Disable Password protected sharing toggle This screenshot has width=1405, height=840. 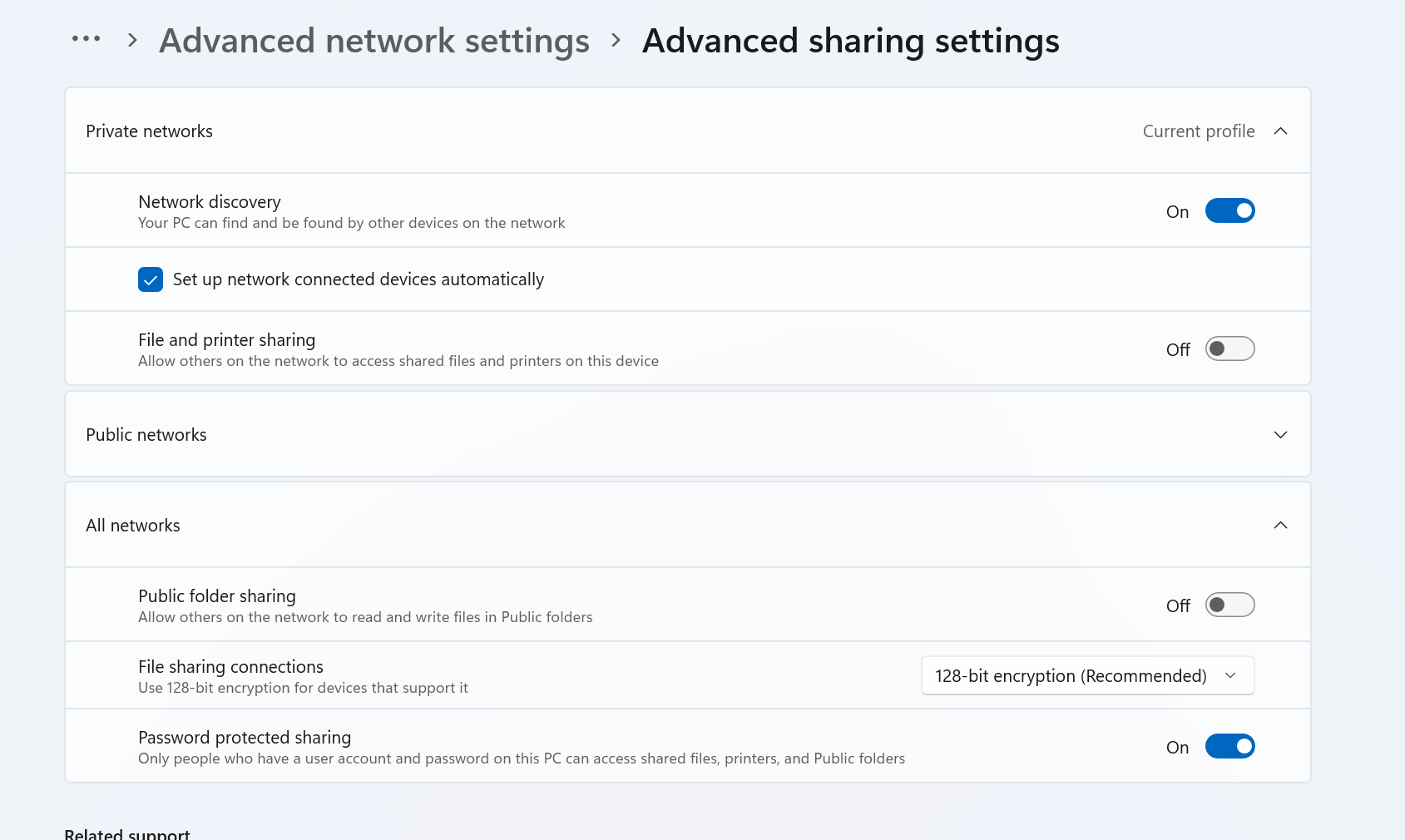coord(1229,747)
